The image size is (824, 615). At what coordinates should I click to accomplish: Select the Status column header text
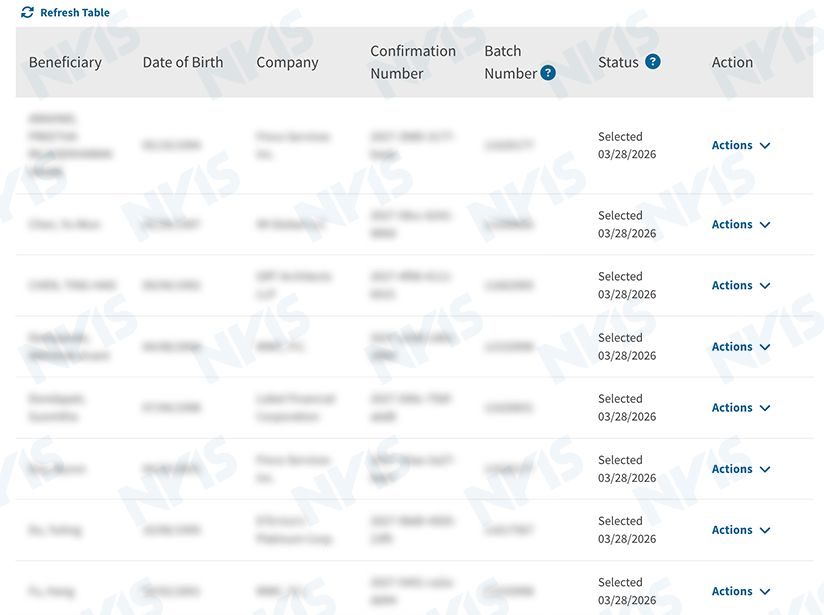pyautogui.click(x=618, y=62)
